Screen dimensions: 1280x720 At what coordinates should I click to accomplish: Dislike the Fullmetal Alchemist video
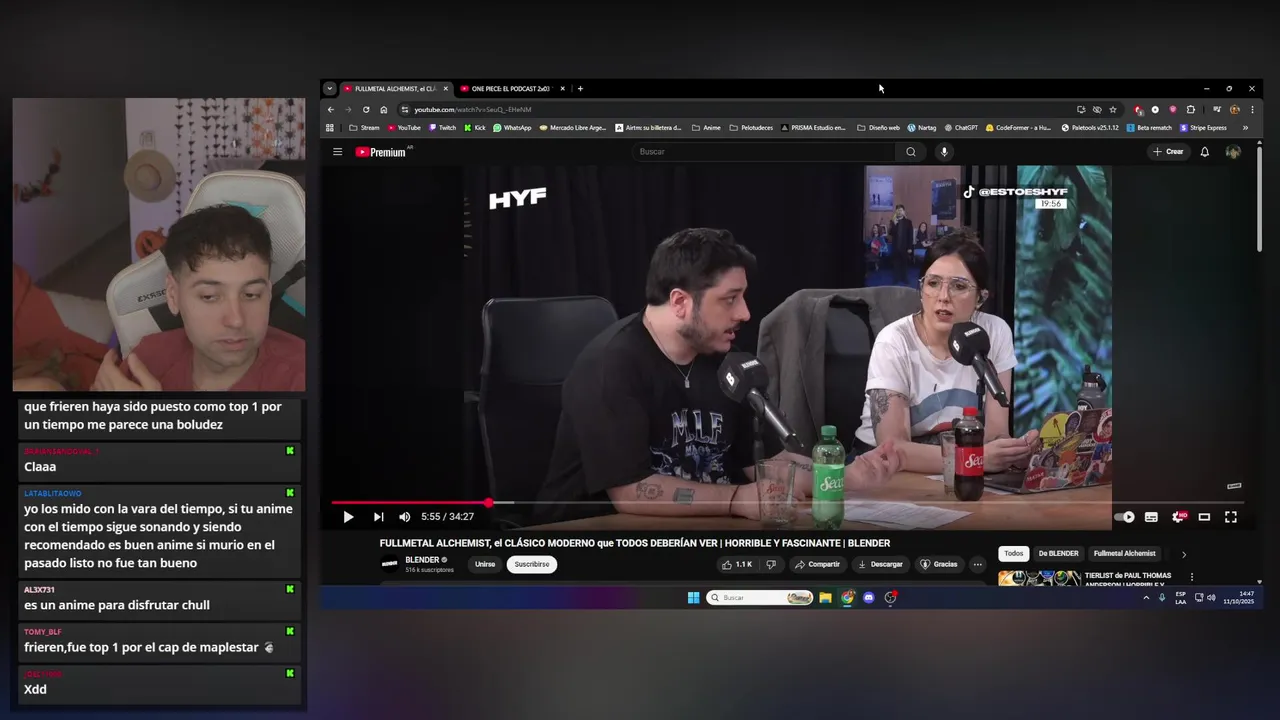[x=771, y=564]
